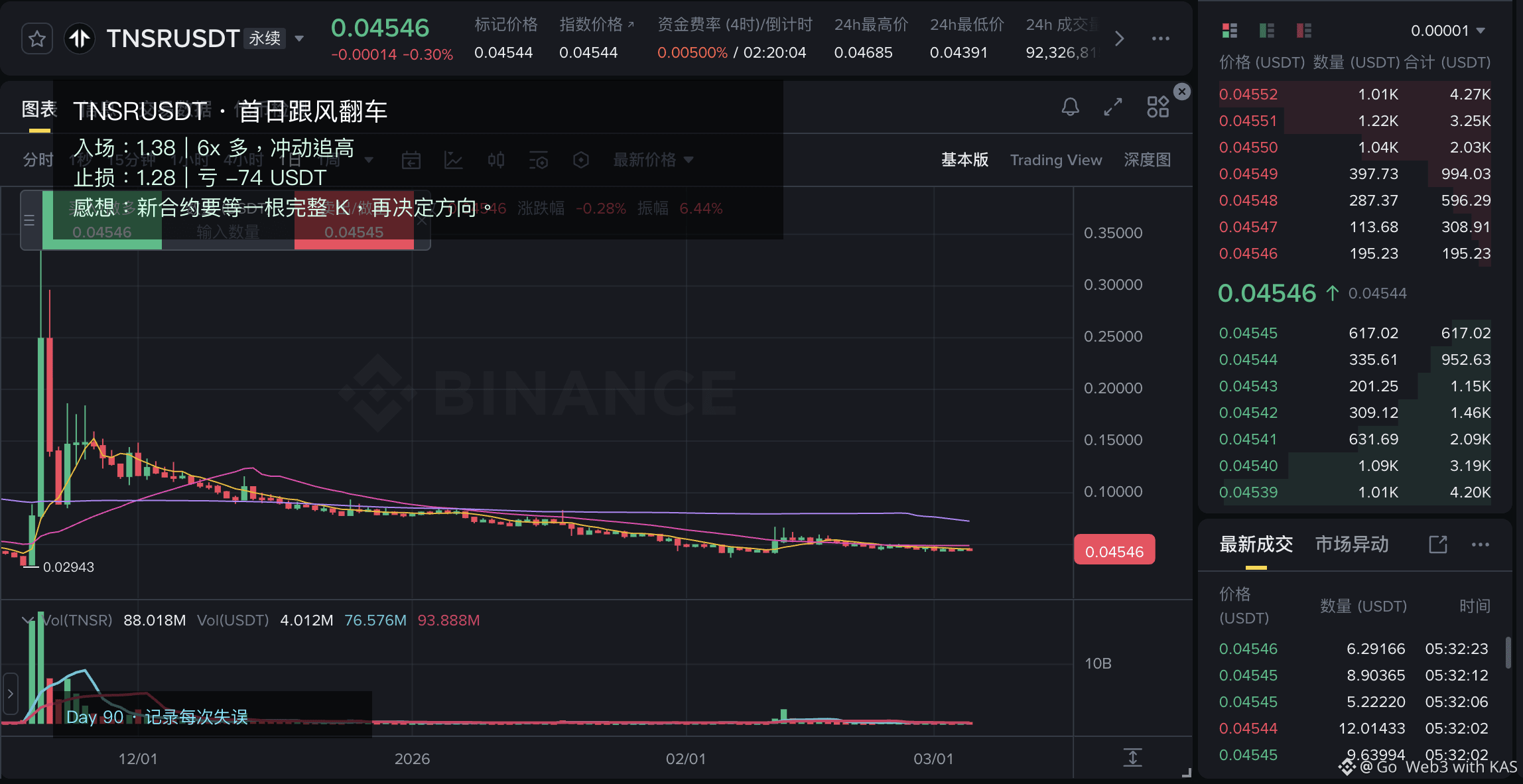Show asks-only order book view
Viewport: 1523px width, 784px height.
click(1304, 31)
